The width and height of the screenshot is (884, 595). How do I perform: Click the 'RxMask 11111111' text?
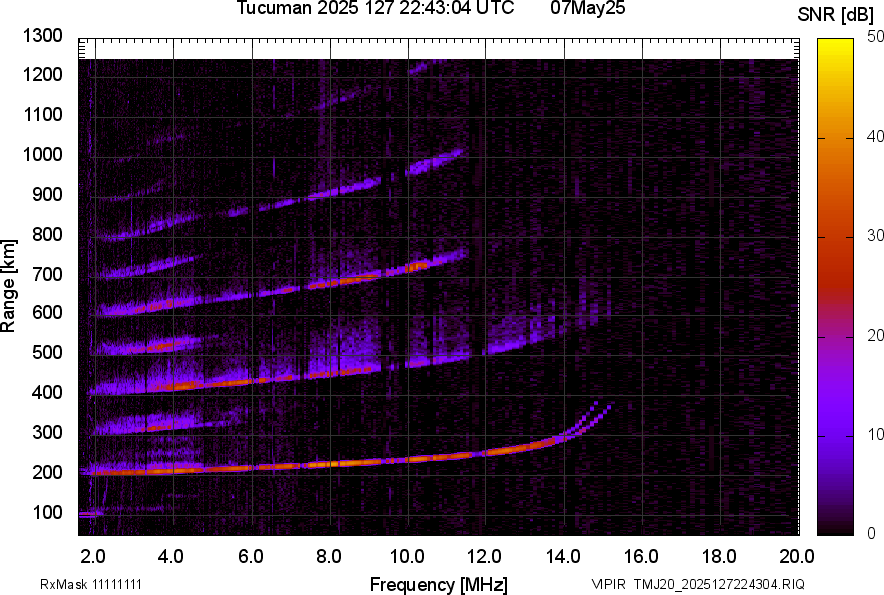click(x=91, y=584)
